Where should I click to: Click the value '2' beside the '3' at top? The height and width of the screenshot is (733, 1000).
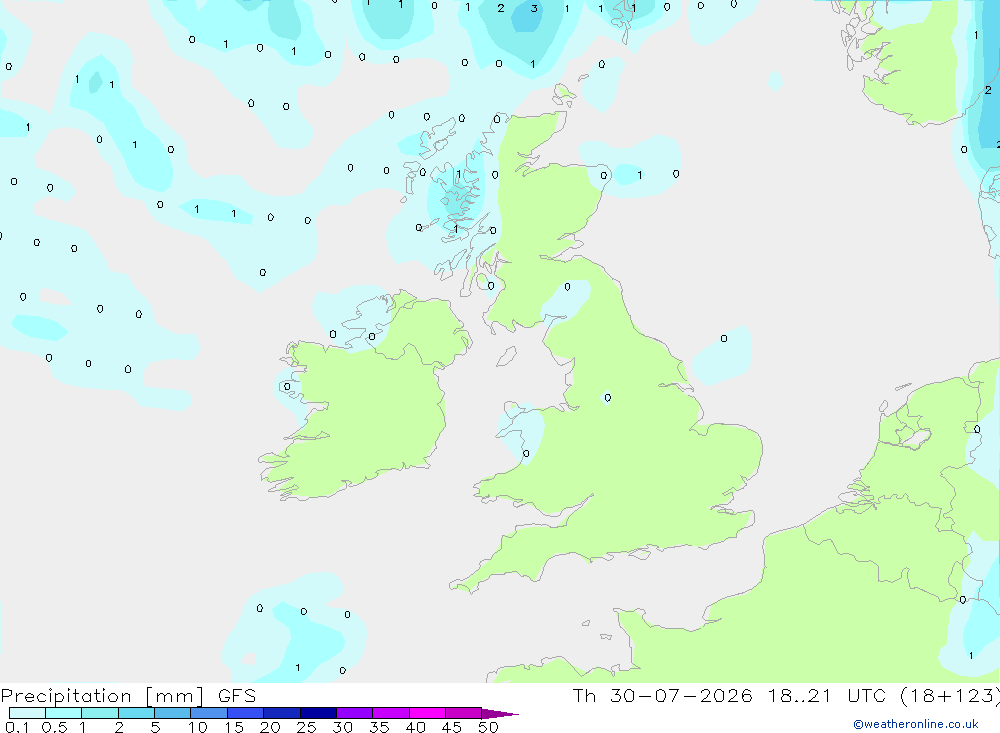pyautogui.click(x=501, y=8)
